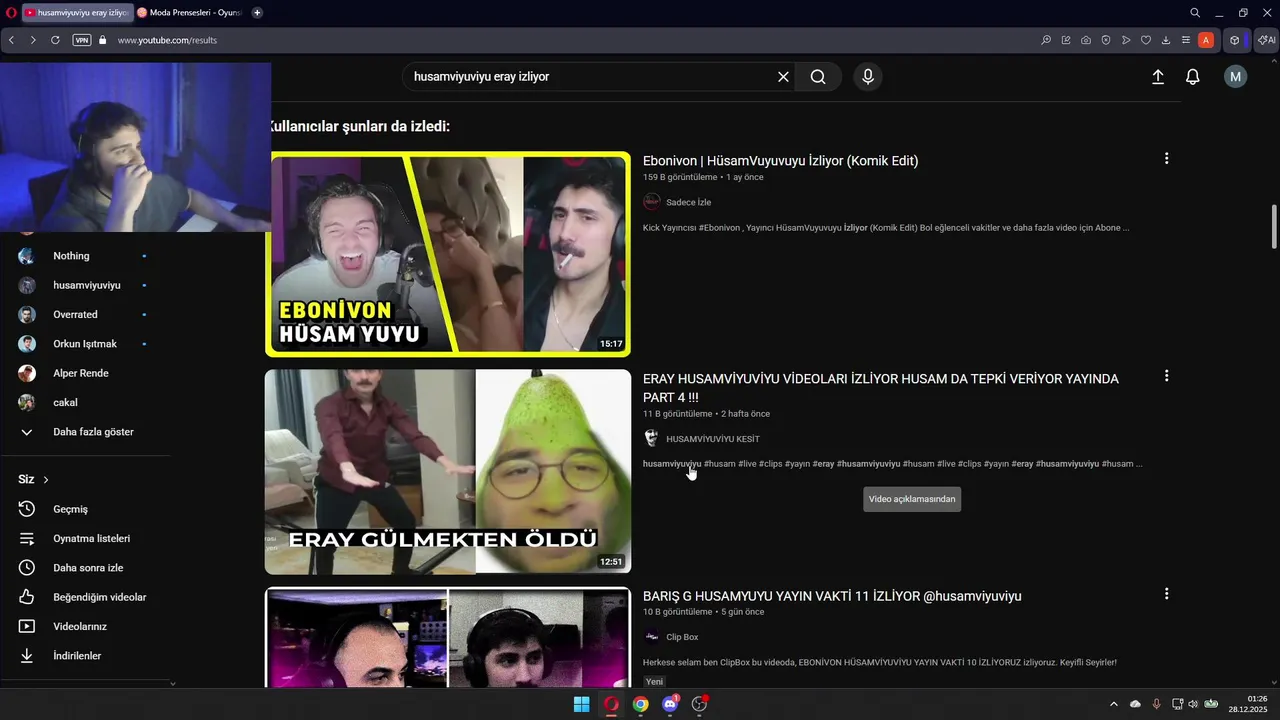Open bookmarks heart icon in the toolbar

click(1146, 40)
